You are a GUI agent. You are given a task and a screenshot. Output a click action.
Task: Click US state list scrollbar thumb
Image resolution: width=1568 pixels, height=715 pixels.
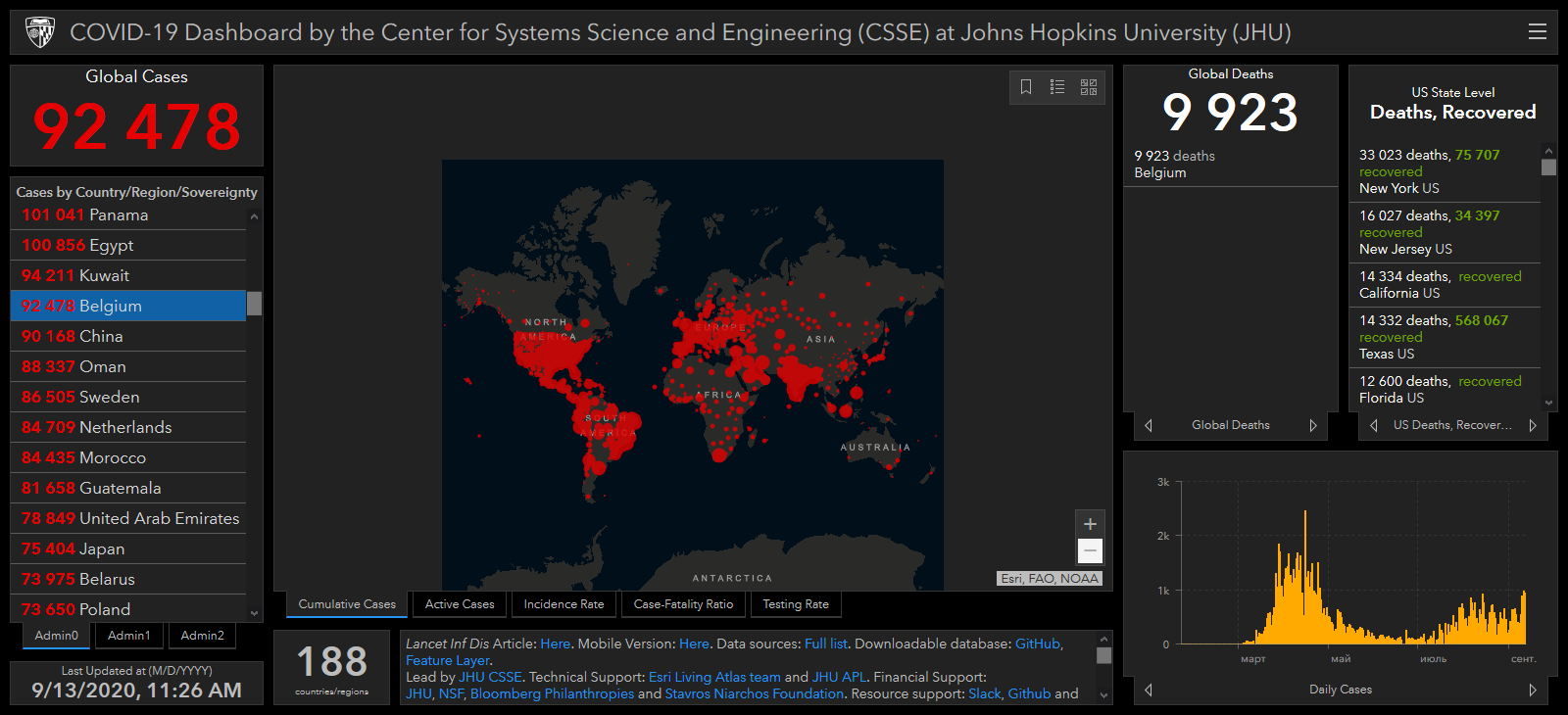point(1548,167)
